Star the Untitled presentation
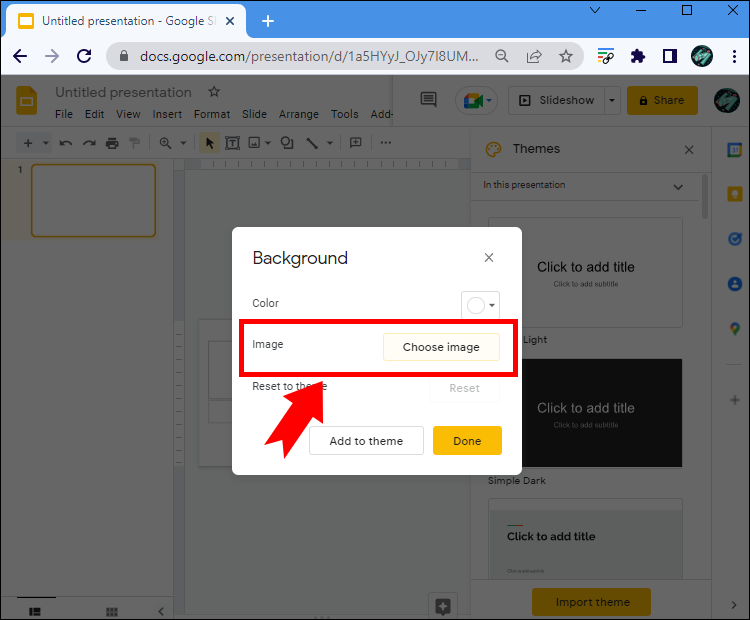The image size is (750, 620). pos(214,92)
